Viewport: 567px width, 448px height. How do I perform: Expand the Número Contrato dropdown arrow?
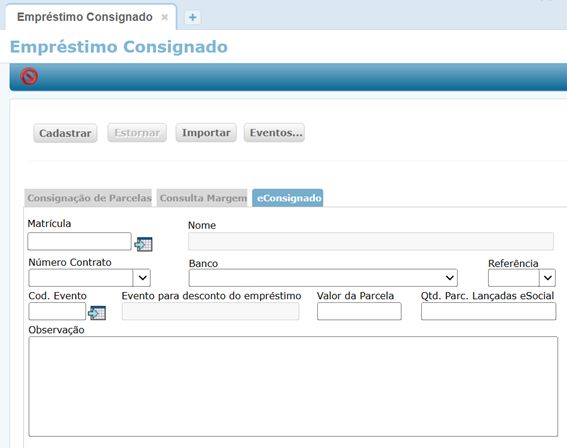(142, 278)
